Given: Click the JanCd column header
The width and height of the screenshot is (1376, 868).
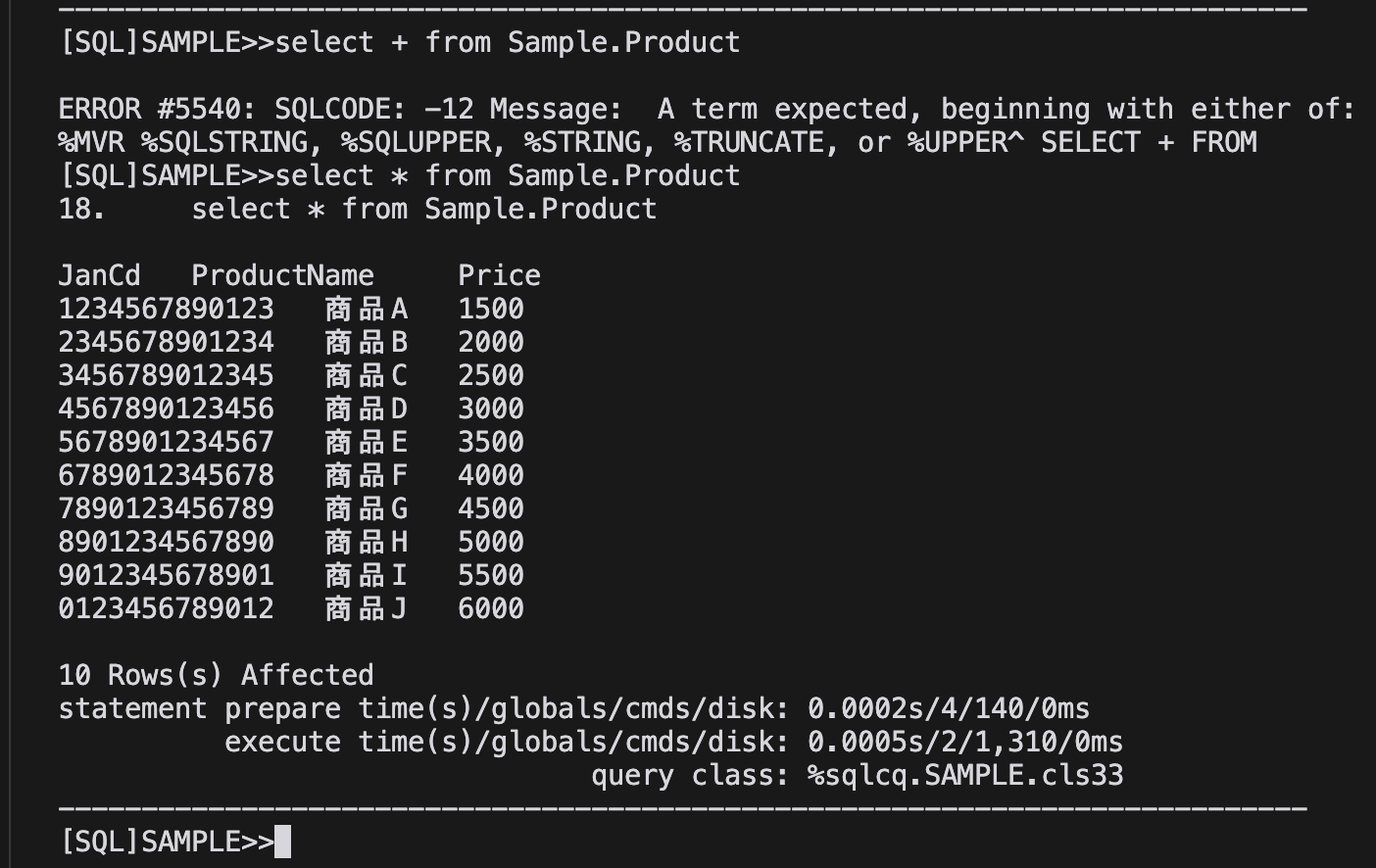Looking at the screenshot, I should 99,275.
